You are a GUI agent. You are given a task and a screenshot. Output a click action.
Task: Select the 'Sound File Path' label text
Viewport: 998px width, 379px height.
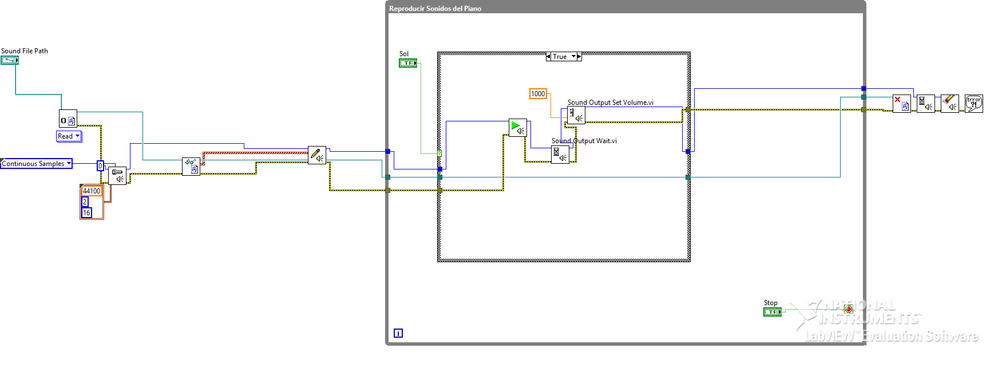pos(24,51)
